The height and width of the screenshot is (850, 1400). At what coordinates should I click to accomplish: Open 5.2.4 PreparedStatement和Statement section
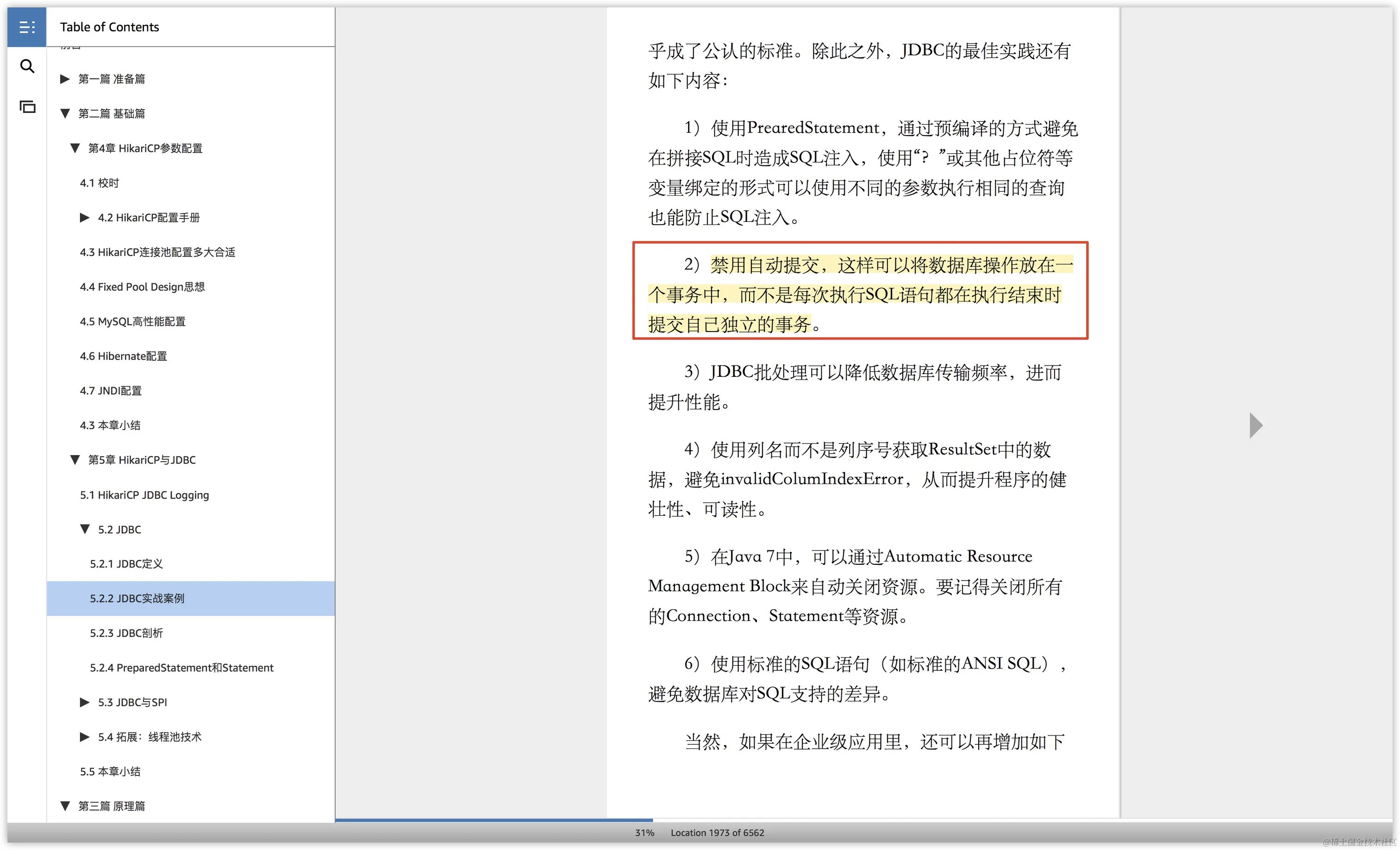(x=181, y=668)
